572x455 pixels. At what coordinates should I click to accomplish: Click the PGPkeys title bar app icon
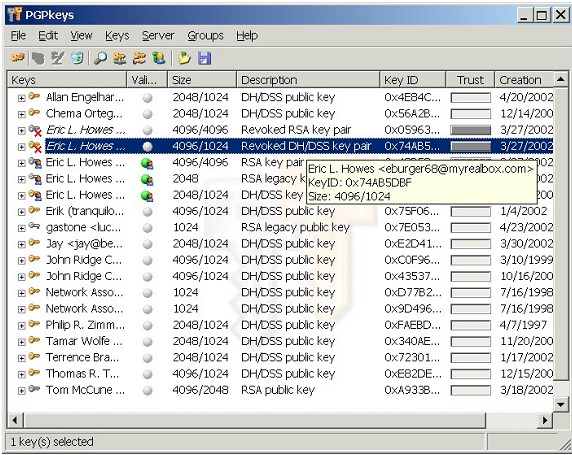point(15,15)
